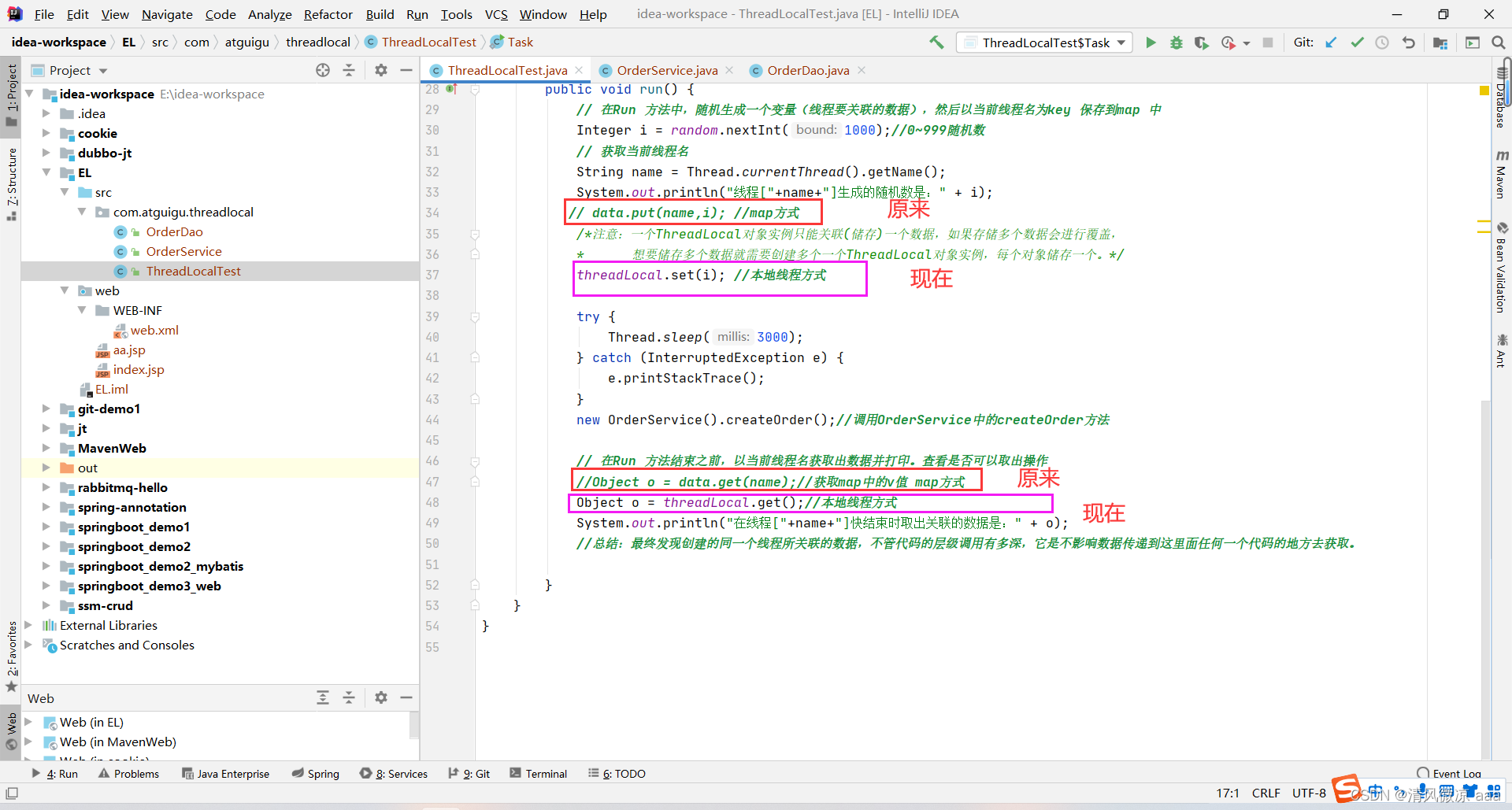
Task: Hide the Project panel with minus icon
Action: point(406,70)
